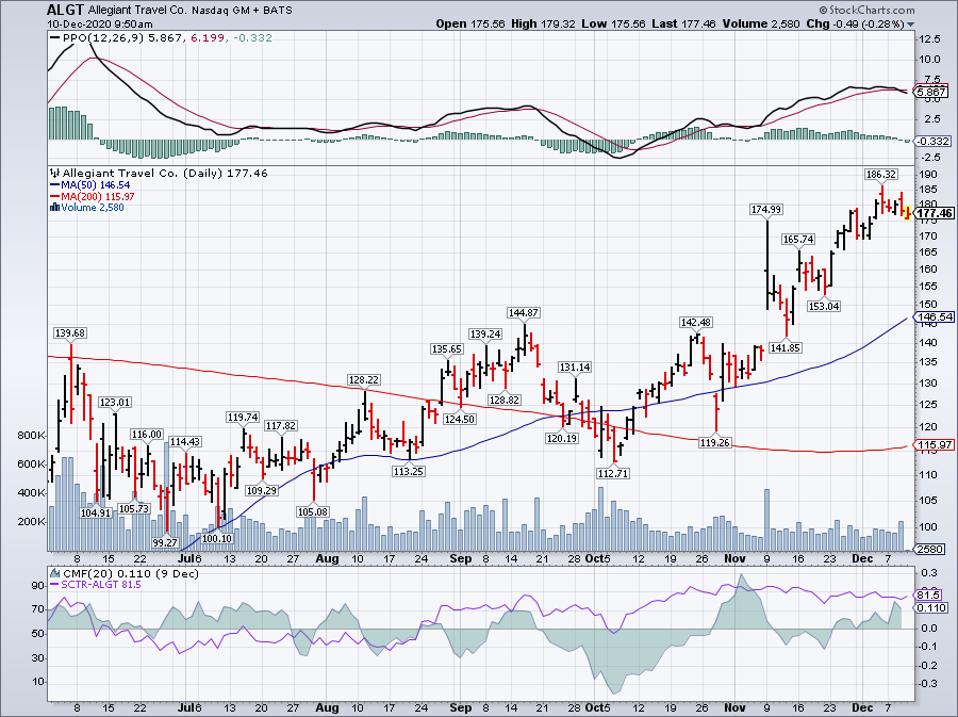Click the blue line swatch next to MA(50)
The image size is (958, 717).
[x=54, y=185]
